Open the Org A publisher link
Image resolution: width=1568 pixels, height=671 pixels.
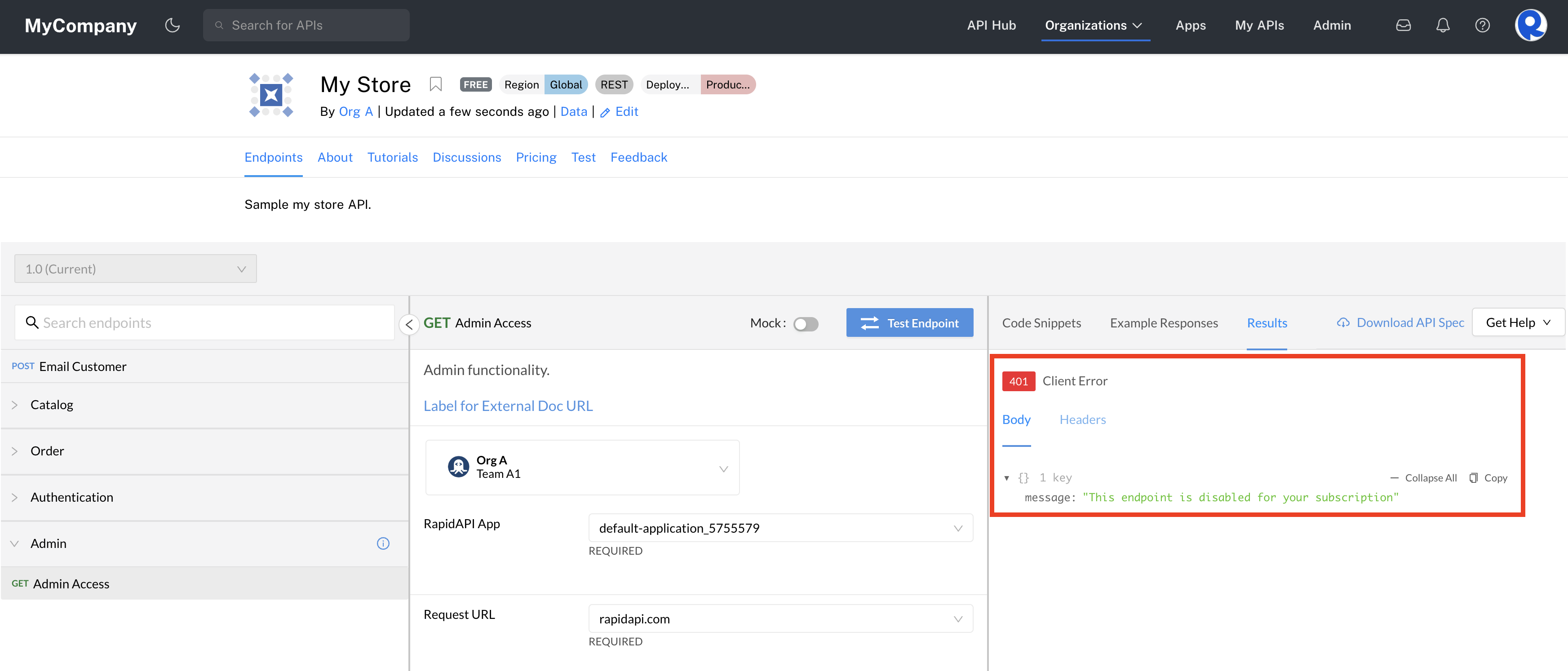click(x=355, y=112)
